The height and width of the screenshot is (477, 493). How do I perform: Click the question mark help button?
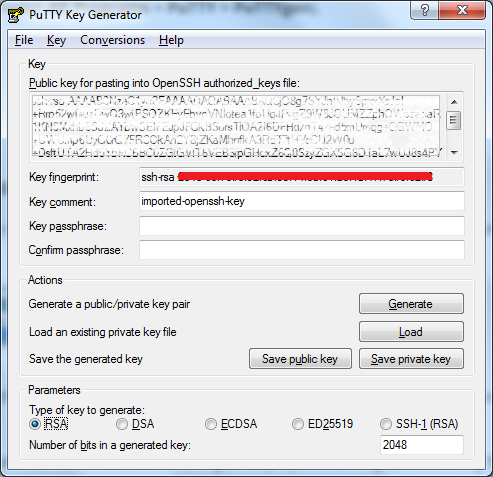(425, 11)
